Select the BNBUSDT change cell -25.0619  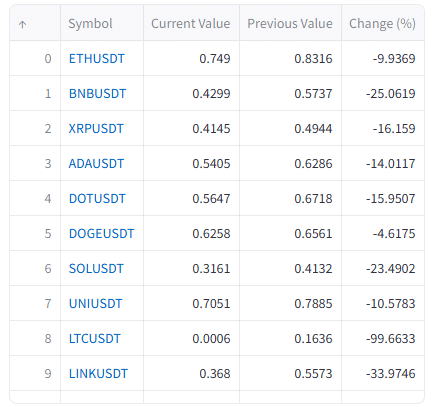pos(383,93)
